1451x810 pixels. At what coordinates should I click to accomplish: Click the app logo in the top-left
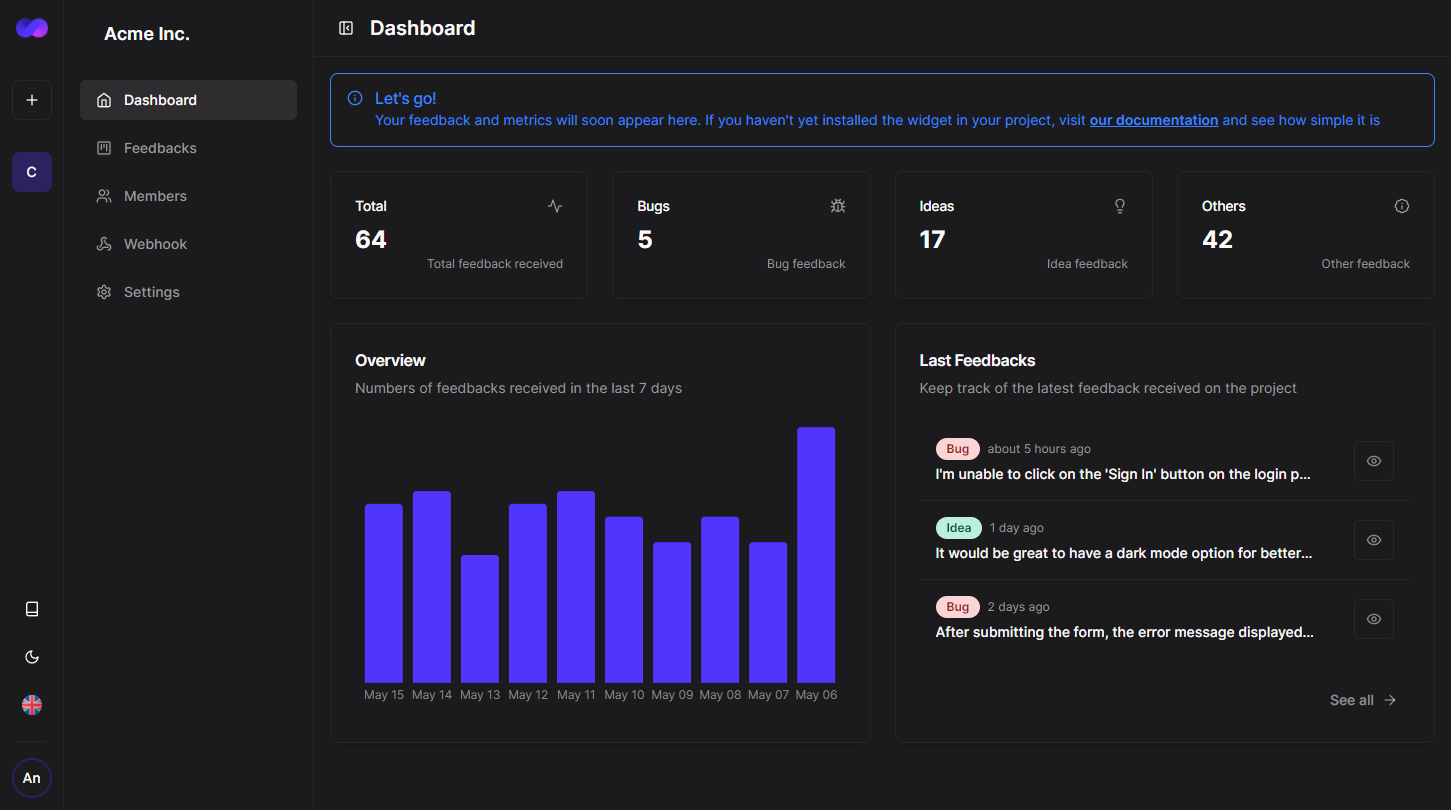tap(32, 28)
